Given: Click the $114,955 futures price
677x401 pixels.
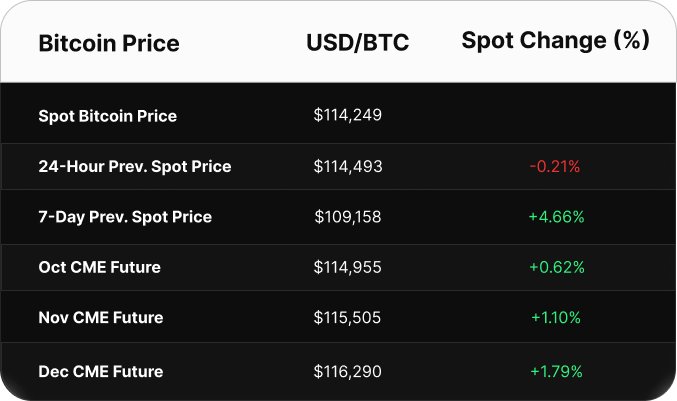Looking at the screenshot, I should pos(348,267).
